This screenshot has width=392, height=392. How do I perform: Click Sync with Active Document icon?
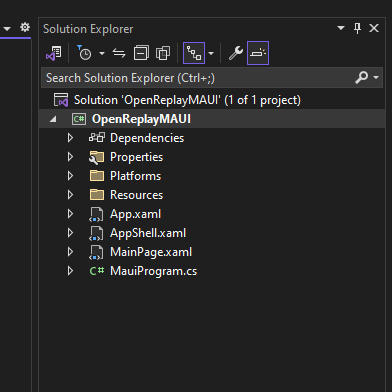point(119,53)
